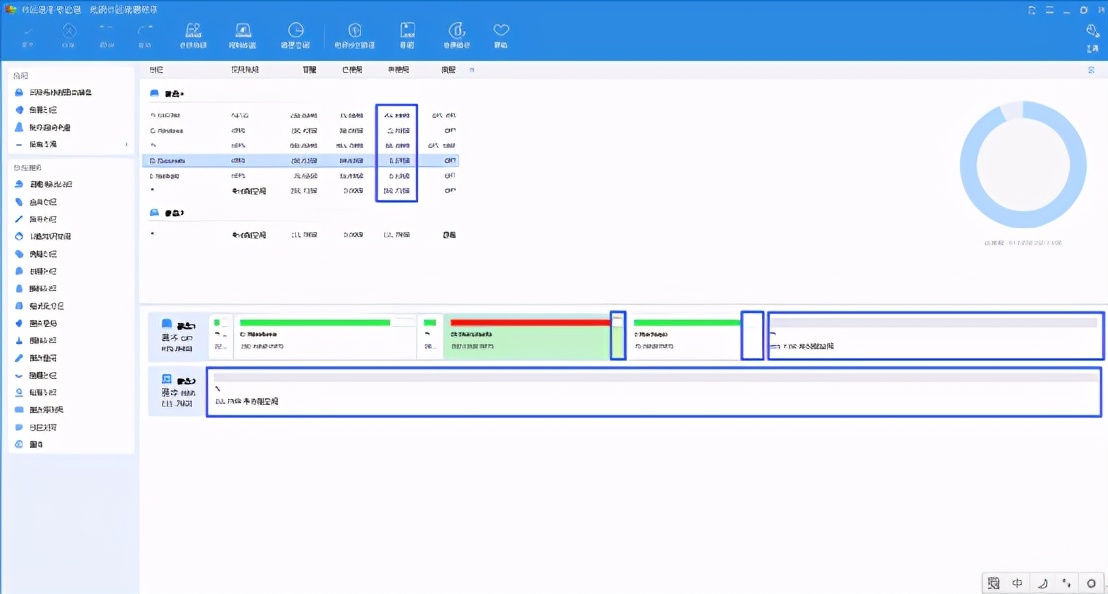Toggle the 中 input language button in tray

[x=1017, y=583]
